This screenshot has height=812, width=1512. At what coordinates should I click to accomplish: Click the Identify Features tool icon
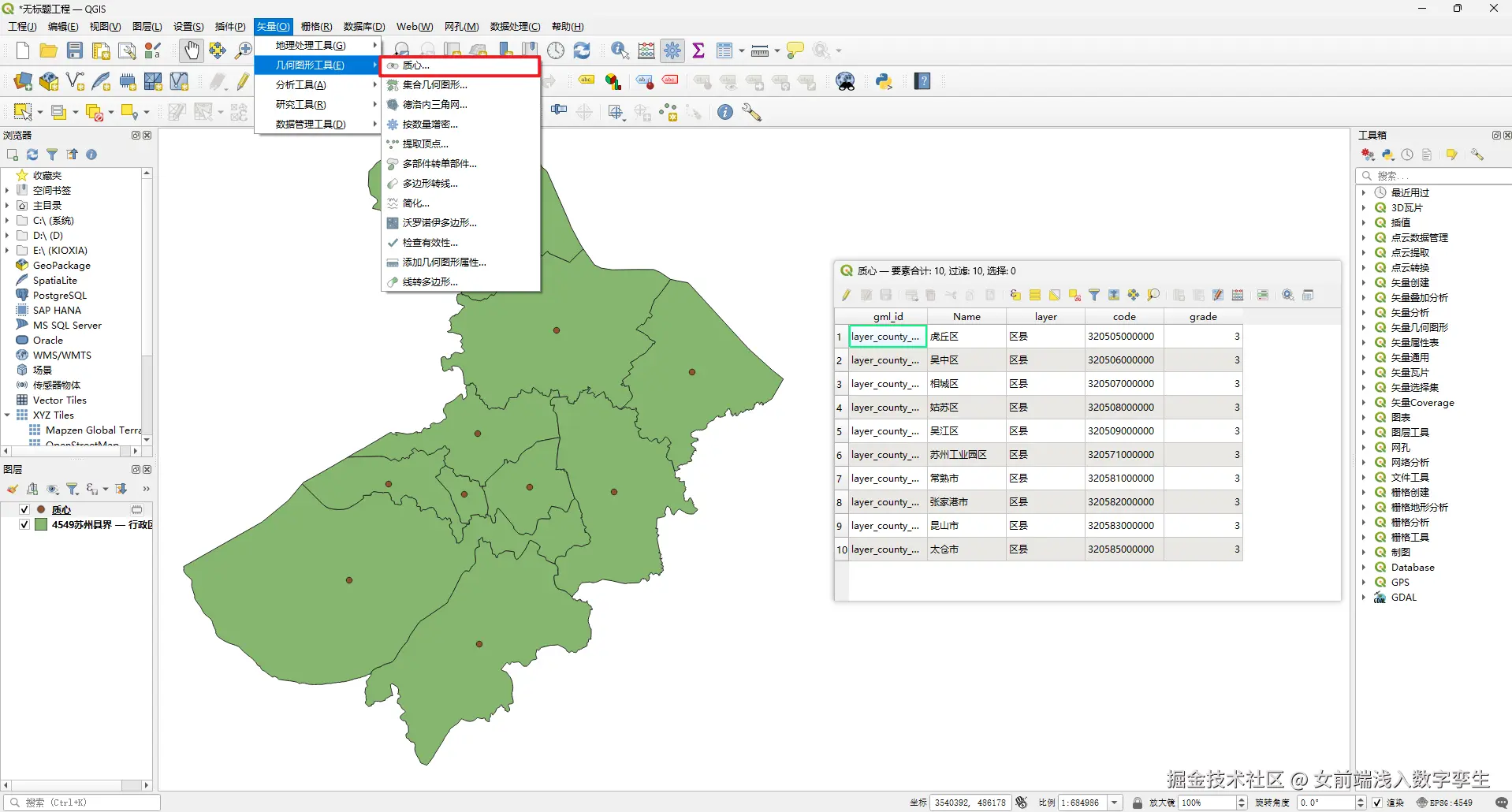(x=620, y=50)
